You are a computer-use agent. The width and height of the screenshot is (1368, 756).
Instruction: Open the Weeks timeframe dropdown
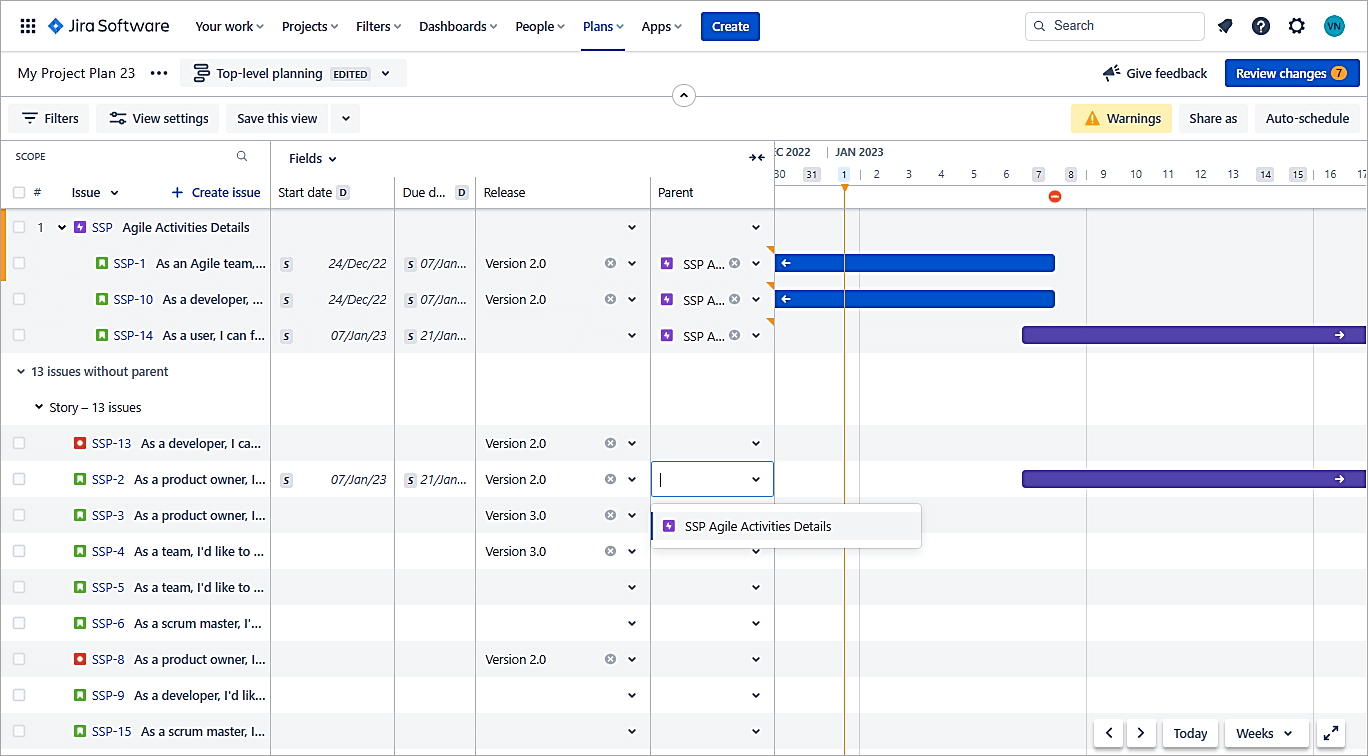[x=1265, y=733]
